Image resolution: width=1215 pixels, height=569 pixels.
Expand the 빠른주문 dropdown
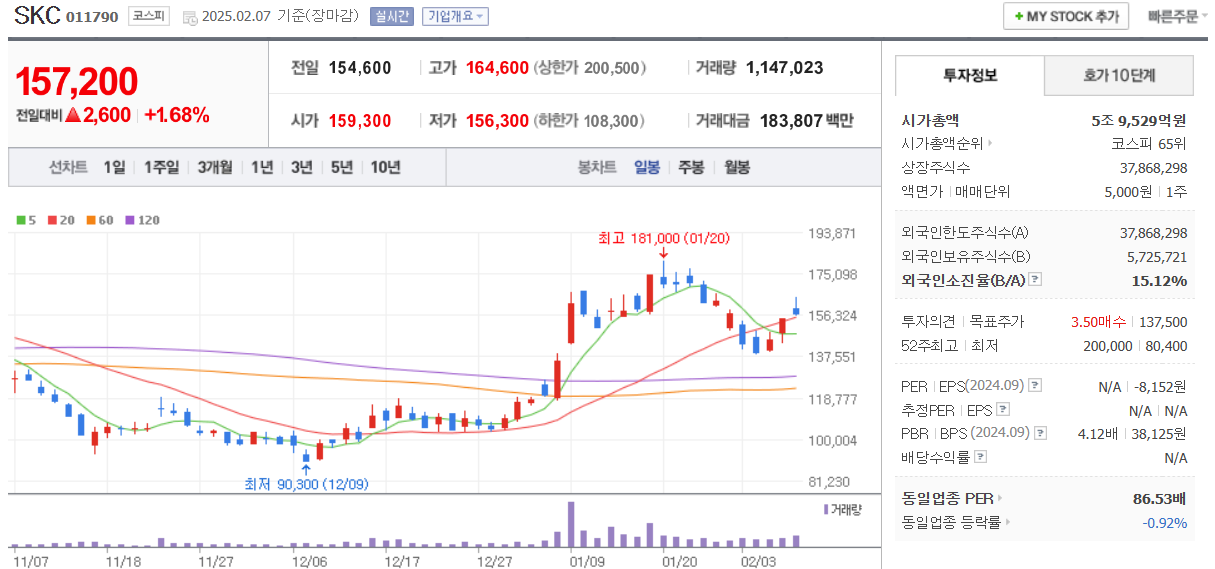pyautogui.click(x=1178, y=17)
